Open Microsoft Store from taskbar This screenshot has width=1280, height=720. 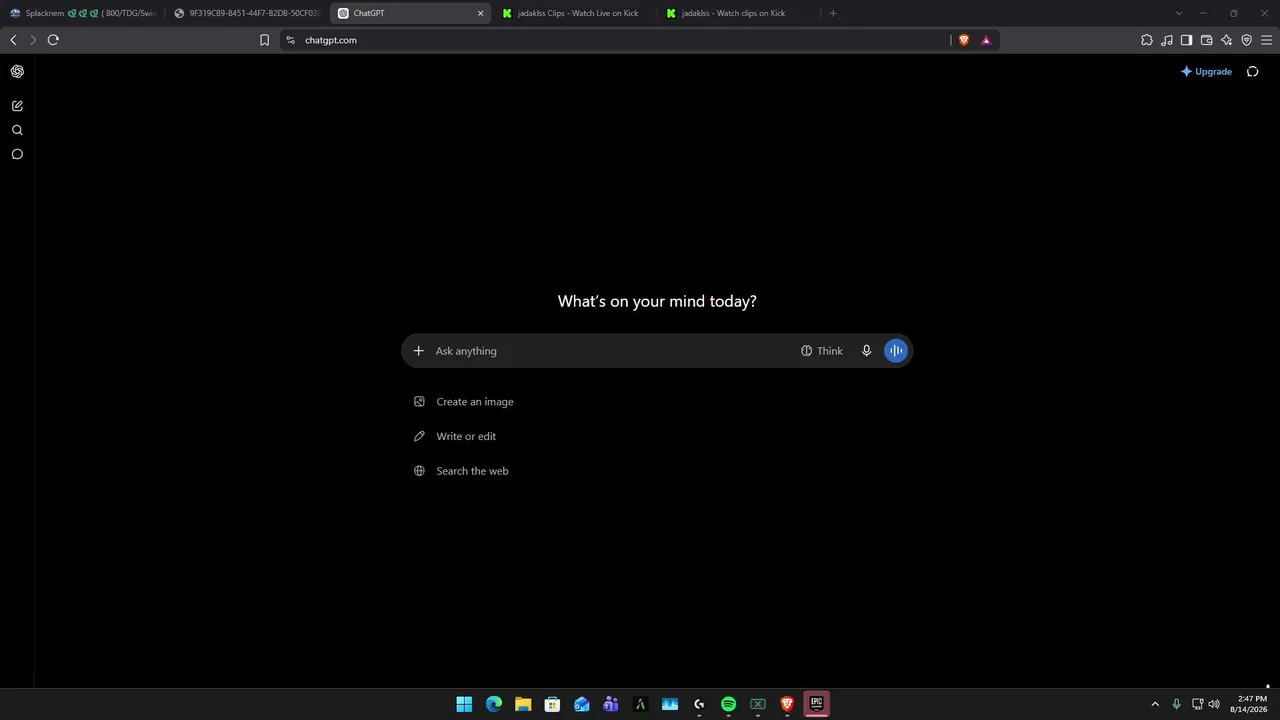click(x=552, y=704)
